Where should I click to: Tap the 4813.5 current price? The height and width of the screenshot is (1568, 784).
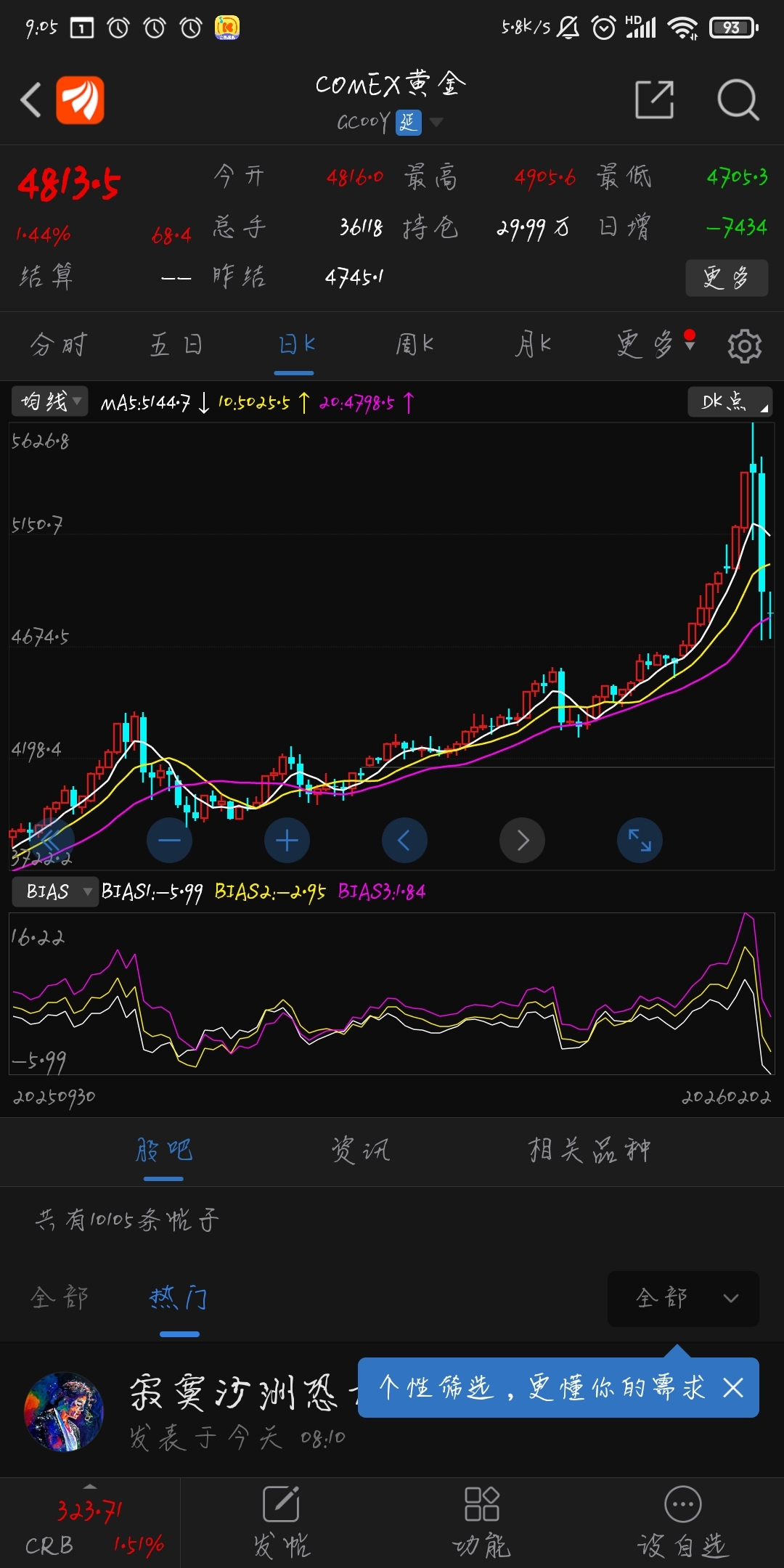tap(69, 184)
